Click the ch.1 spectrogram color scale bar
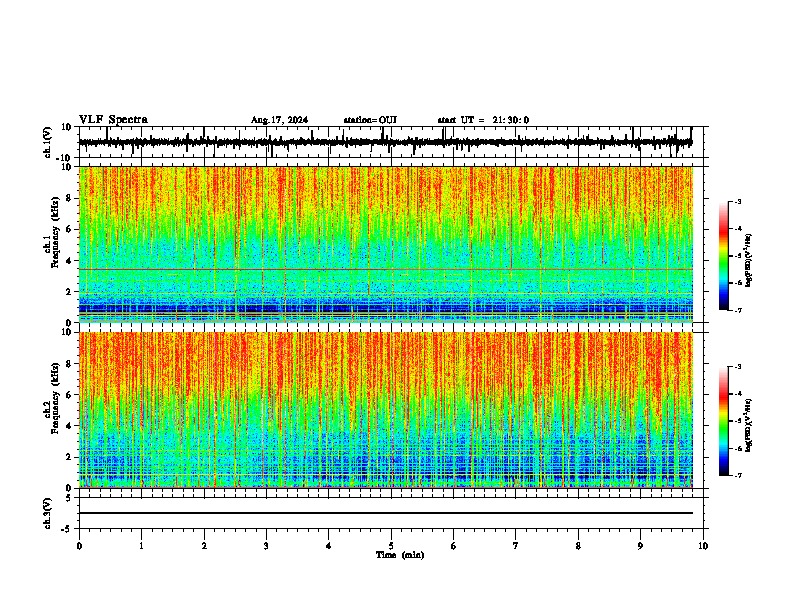This screenshot has height=612, width=792. (x=723, y=256)
